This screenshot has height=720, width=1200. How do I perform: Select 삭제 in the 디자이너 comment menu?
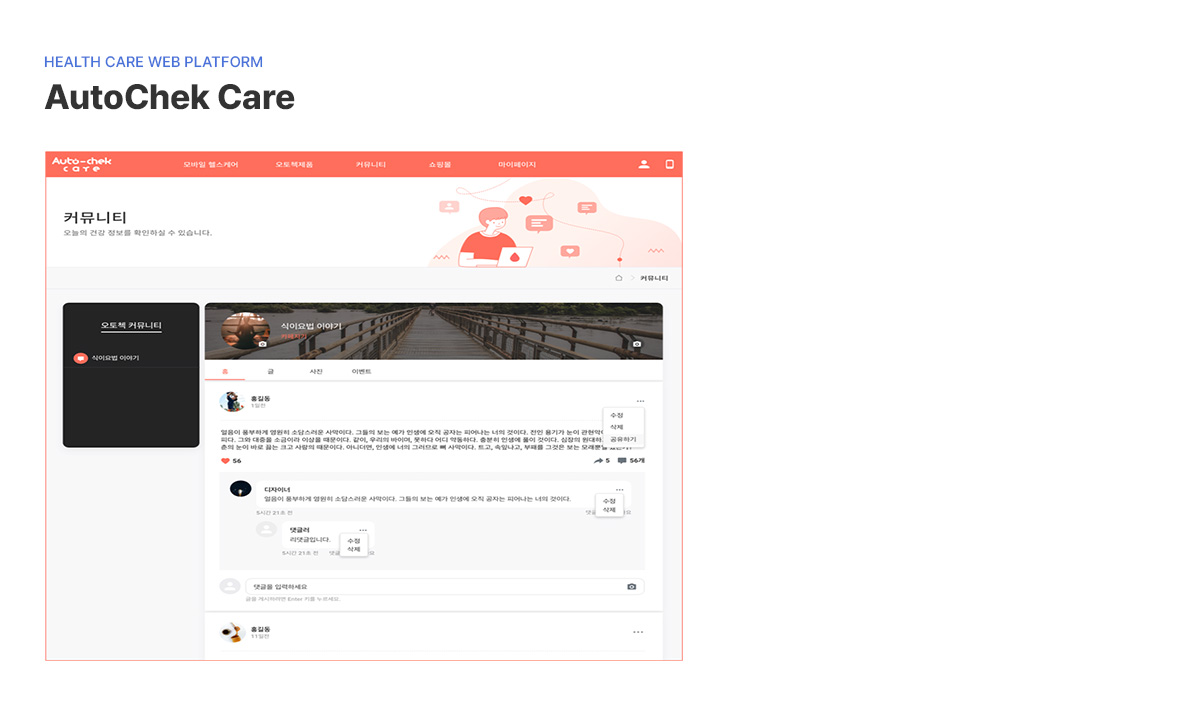coord(609,510)
